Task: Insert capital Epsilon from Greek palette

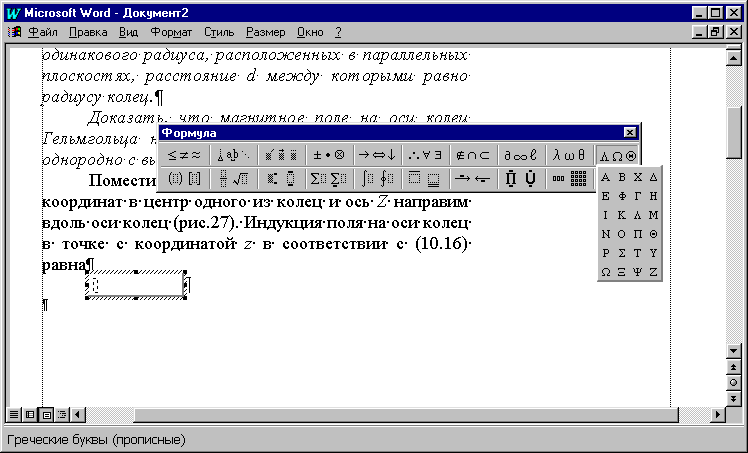Action: 605,196
